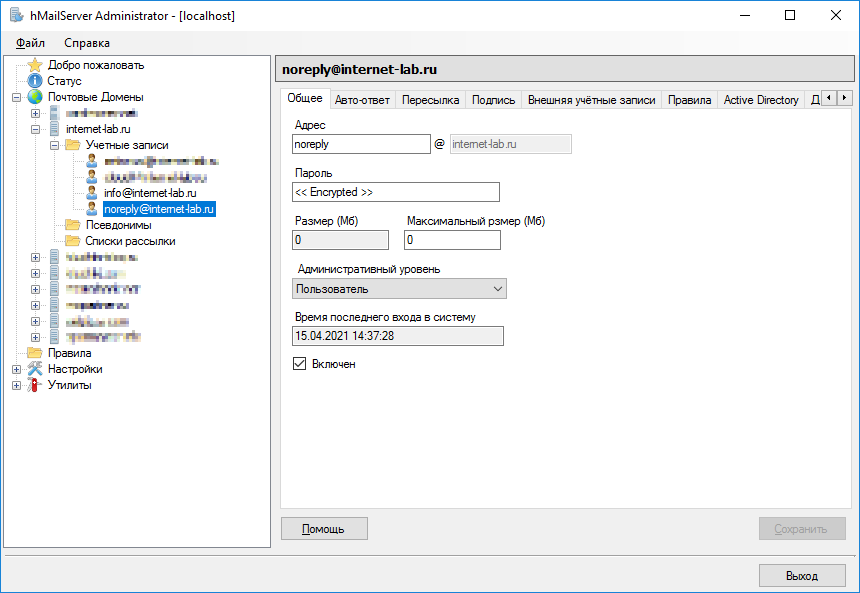Switch to the Авто-ответ tab
This screenshot has height=593, width=860.
[x=362, y=100]
